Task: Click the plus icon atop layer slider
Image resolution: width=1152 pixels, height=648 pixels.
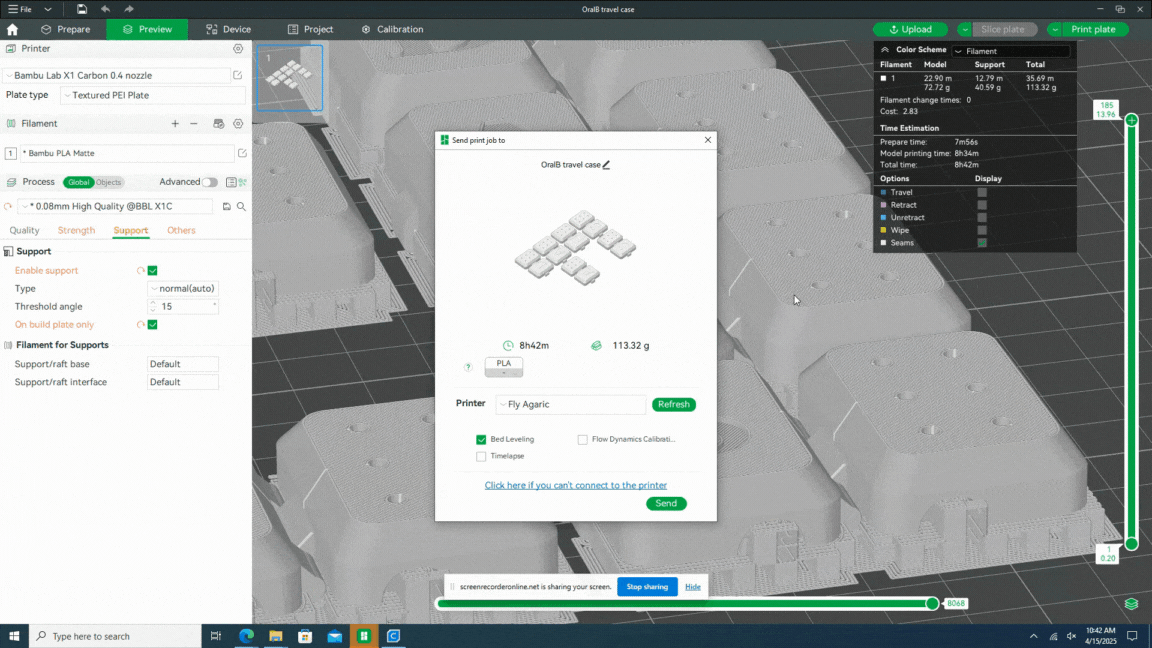Action: [1131, 120]
